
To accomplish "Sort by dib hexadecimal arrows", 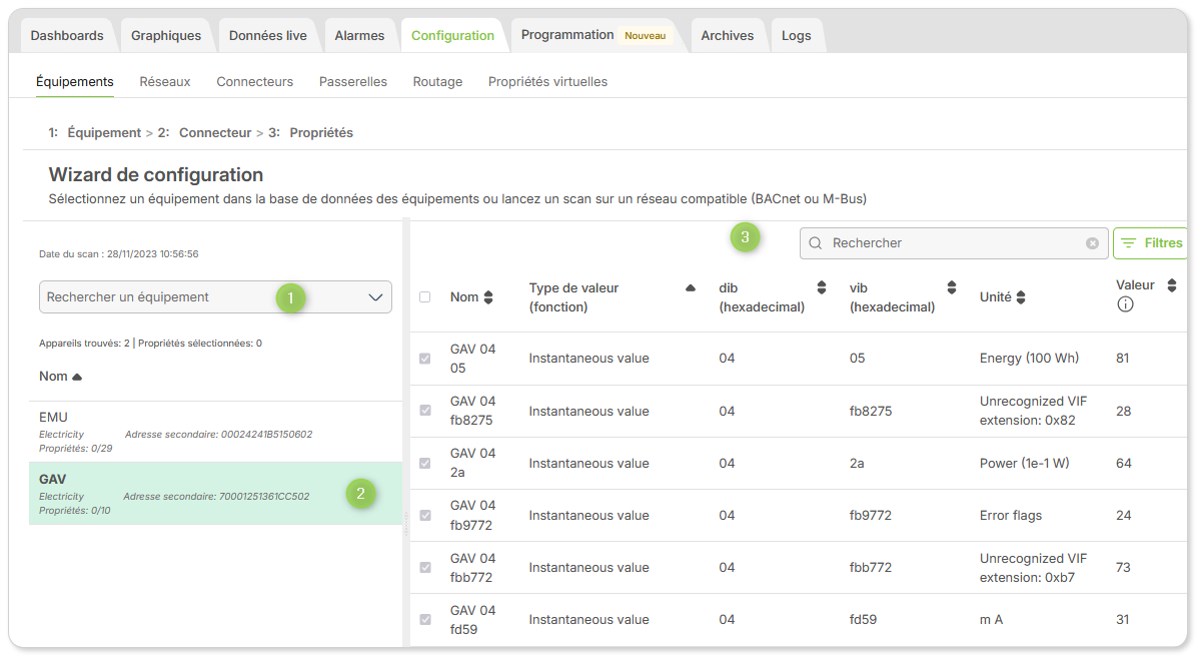I will (822, 288).
